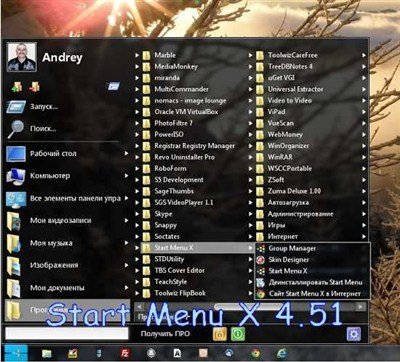Click the Skin Designer icon
The height and width of the screenshot is (362, 400).
pos(261,260)
